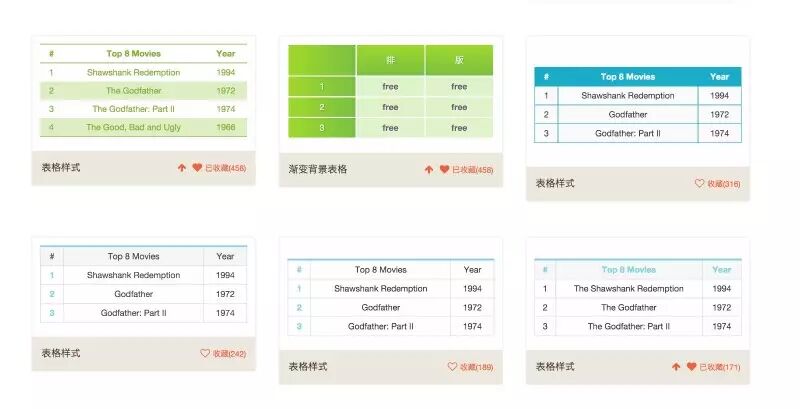The image size is (800, 409).
Task: Click the filled heart beside 已收藏(171)
Action: (x=691, y=367)
